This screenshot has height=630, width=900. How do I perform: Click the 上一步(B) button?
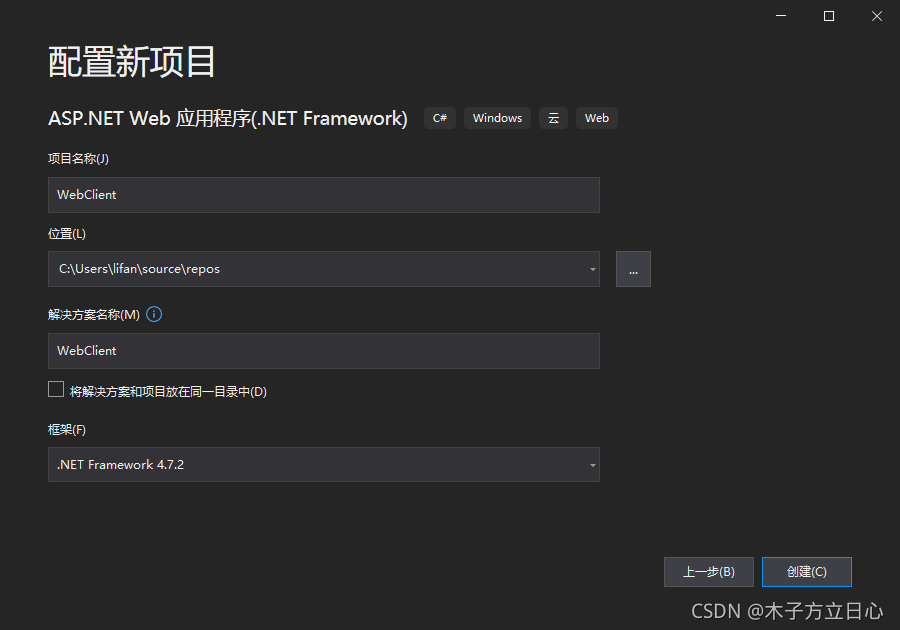click(x=709, y=571)
